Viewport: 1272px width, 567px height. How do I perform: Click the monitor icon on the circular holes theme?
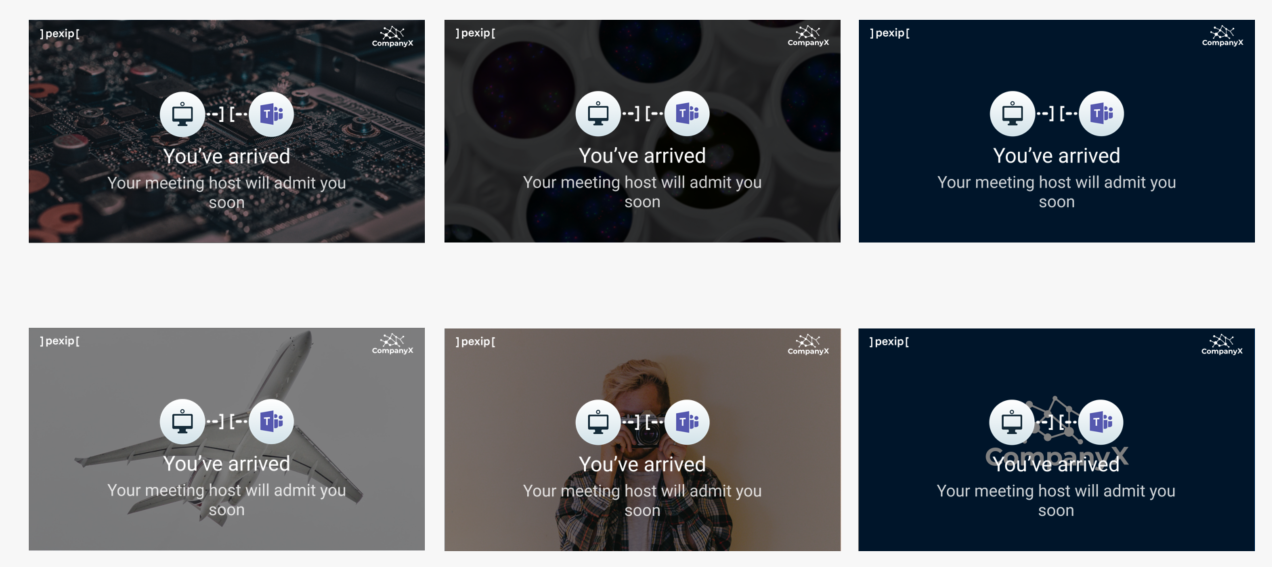point(598,114)
